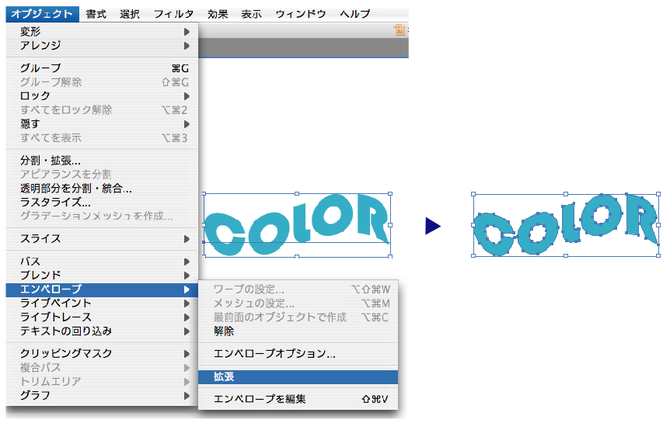Choose エンベロープオプション... from submenu

[x=275, y=353]
